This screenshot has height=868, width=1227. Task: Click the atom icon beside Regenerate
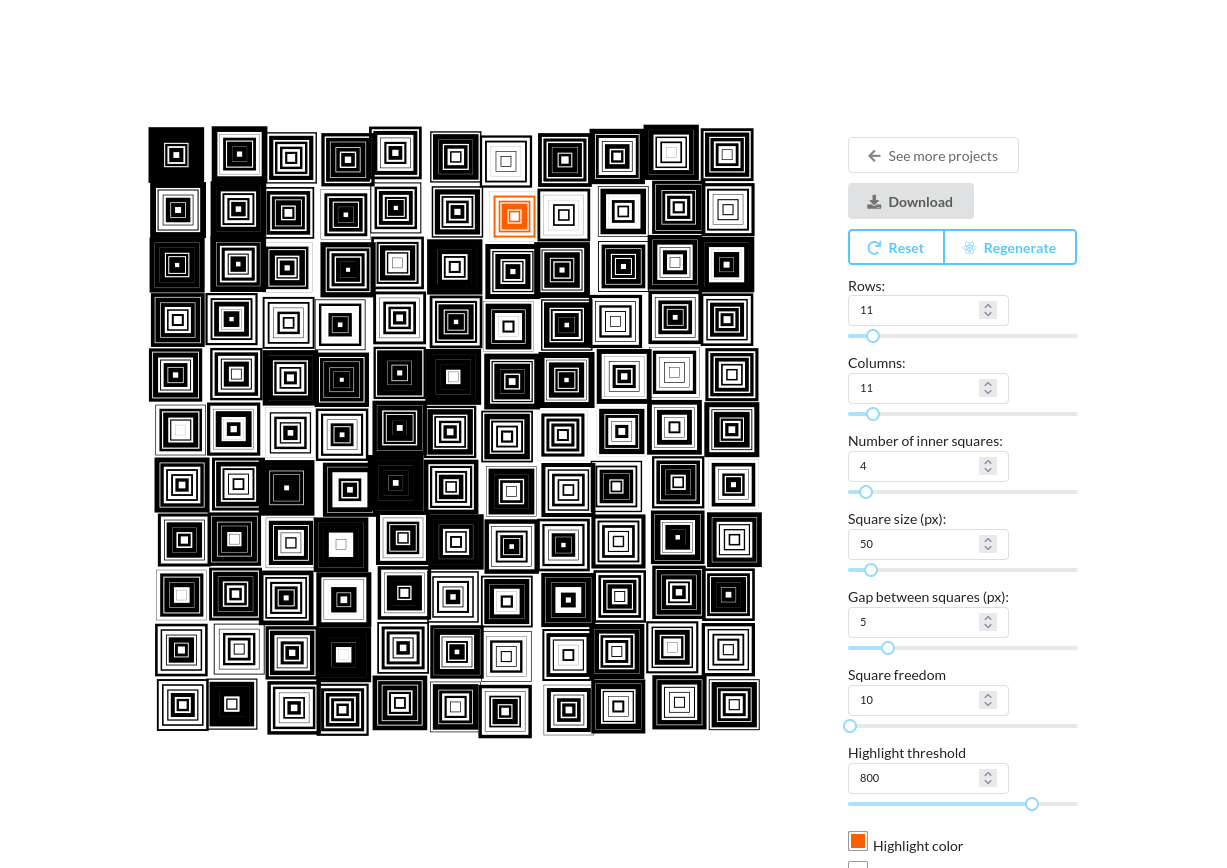(x=969, y=248)
